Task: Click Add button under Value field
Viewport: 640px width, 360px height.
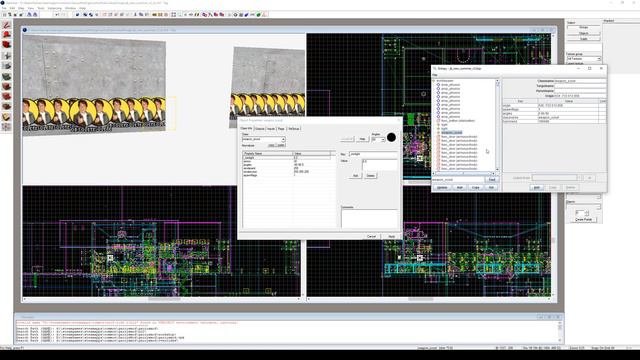Action: coord(355,176)
